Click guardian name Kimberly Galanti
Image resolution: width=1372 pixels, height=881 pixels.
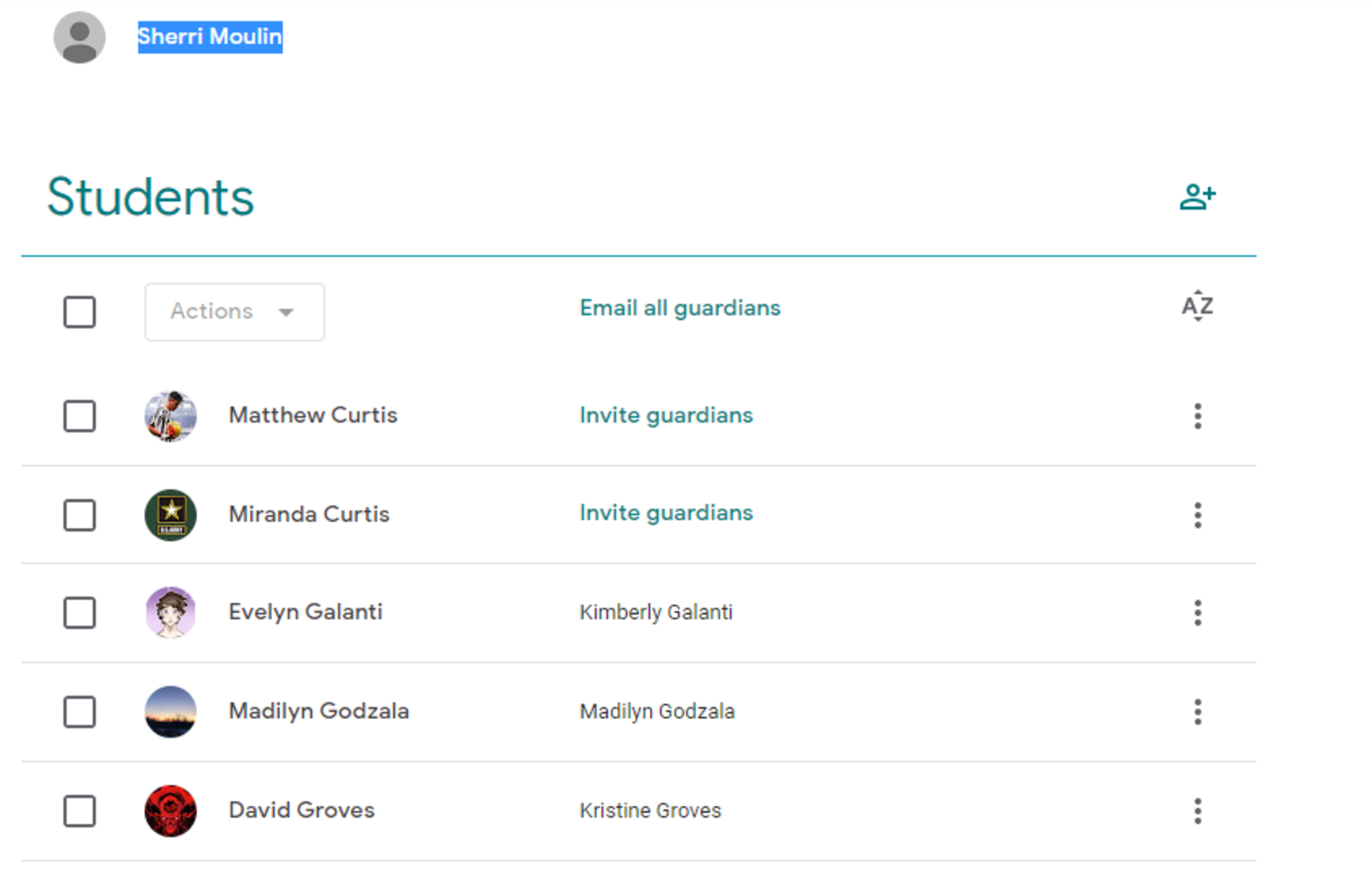point(655,612)
